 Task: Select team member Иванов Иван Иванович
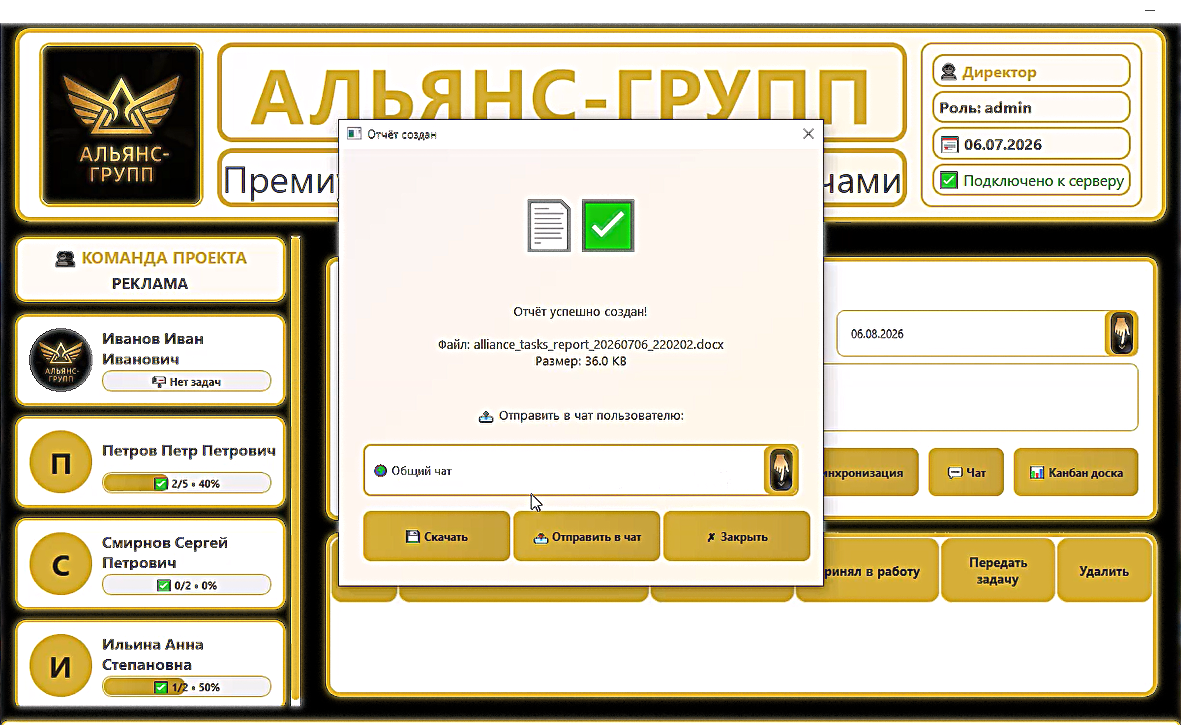(x=151, y=360)
